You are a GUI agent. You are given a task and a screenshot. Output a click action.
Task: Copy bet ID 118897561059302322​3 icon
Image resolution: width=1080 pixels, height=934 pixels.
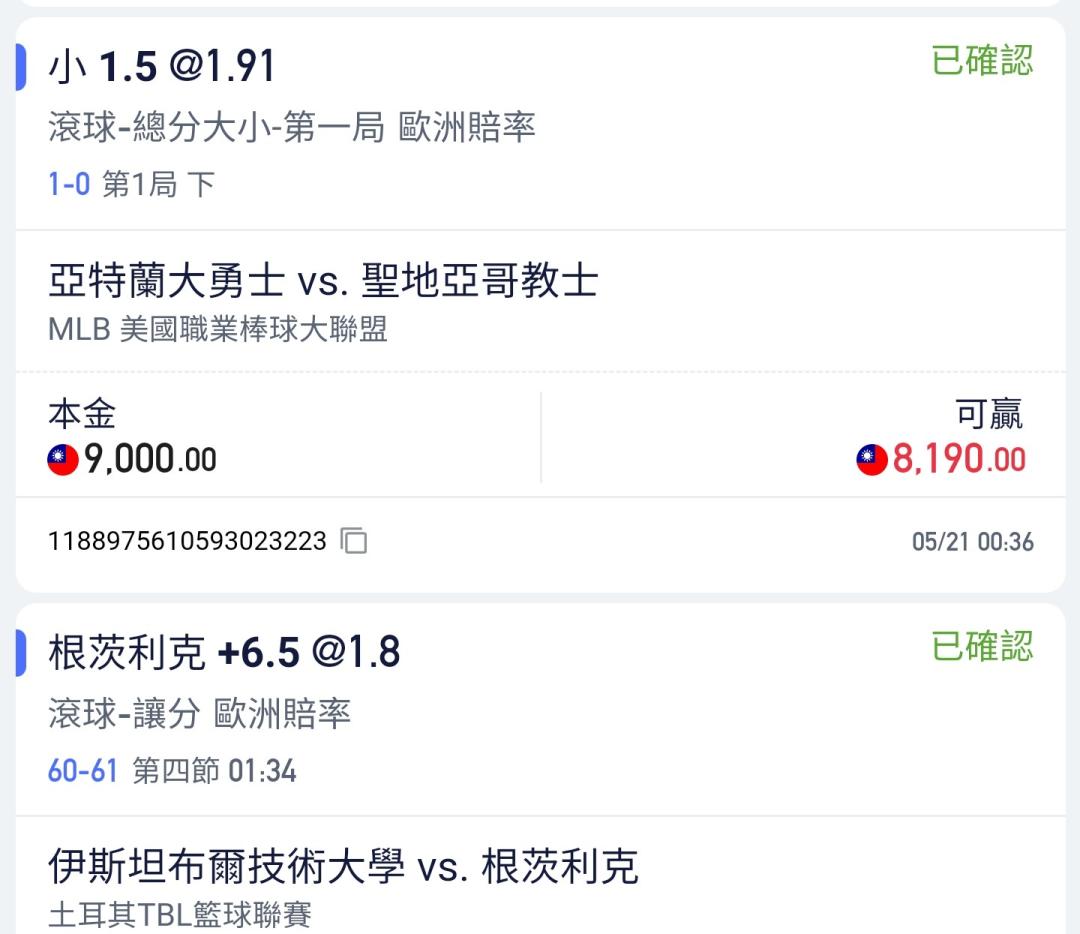coord(353,541)
